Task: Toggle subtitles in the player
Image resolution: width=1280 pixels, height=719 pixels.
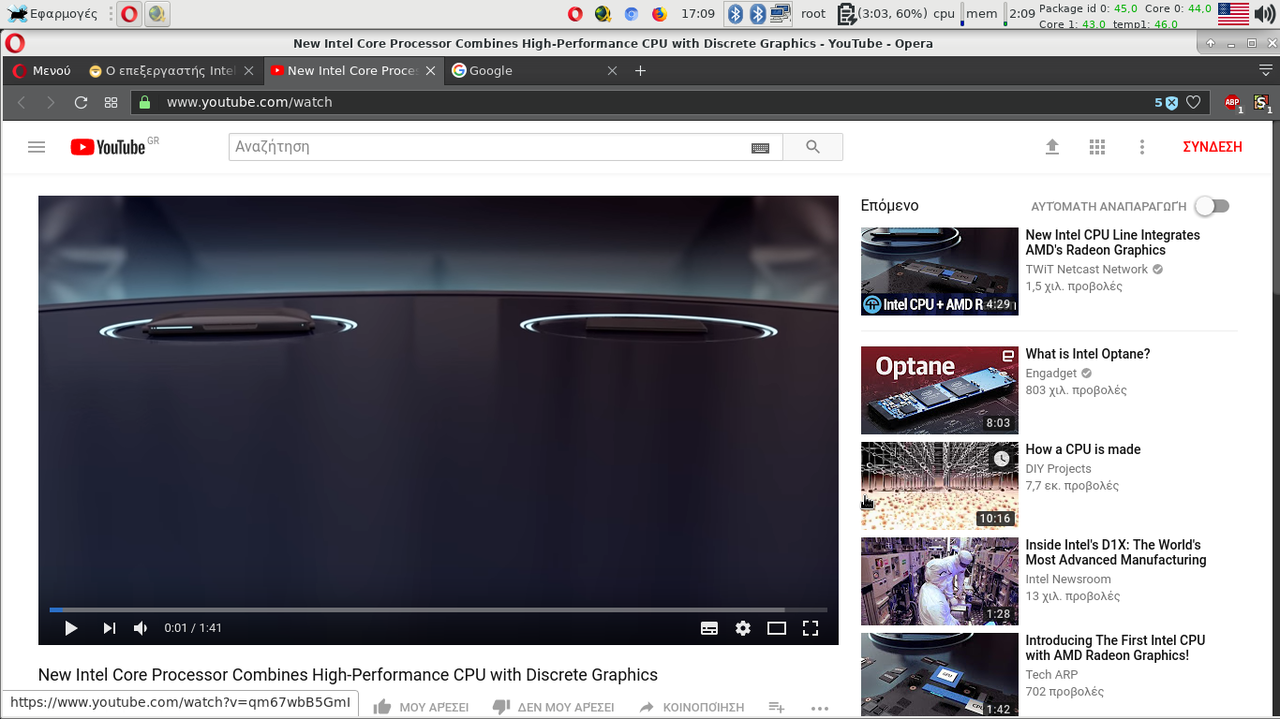Action: [709, 628]
